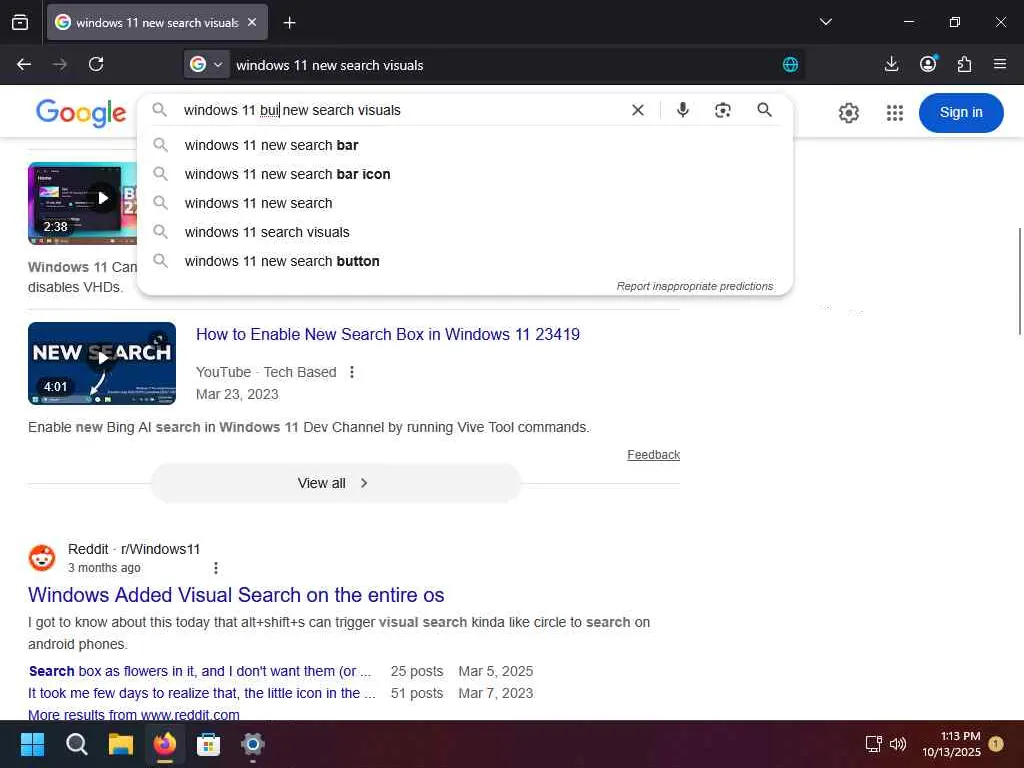Viewport: 1024px width, 768px height.
Task: Open a new tab with the plus button
Action: tap(289, 23)
